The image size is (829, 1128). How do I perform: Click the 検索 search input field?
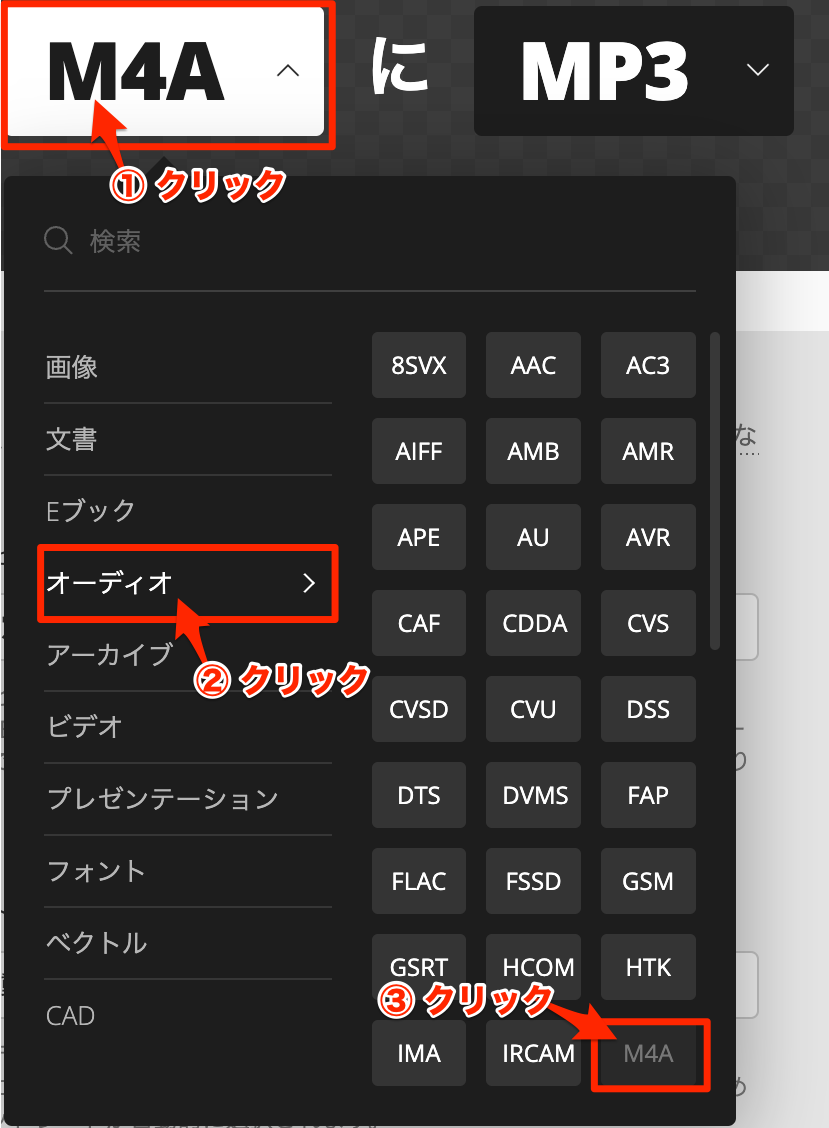(x=150, y=240)
